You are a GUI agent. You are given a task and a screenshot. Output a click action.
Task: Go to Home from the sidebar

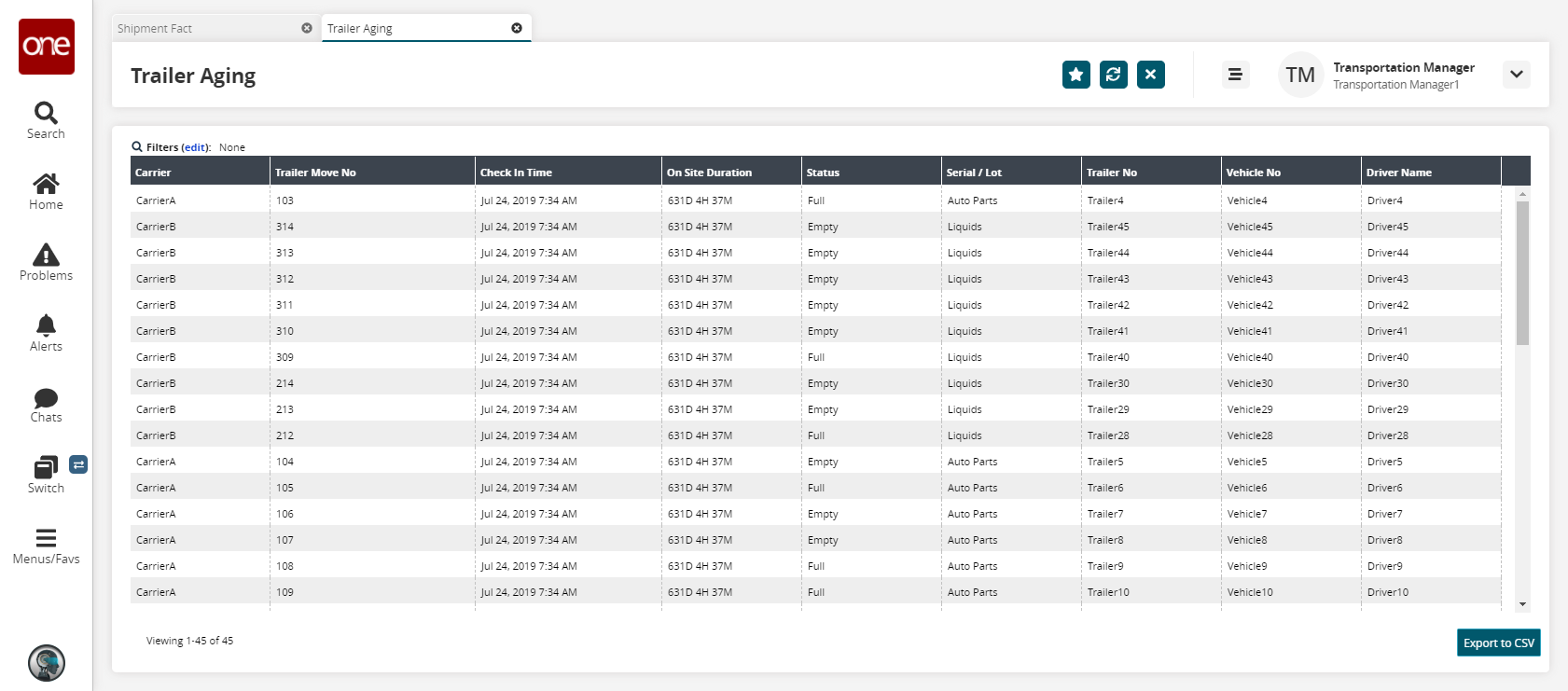(x=46, y=191)
